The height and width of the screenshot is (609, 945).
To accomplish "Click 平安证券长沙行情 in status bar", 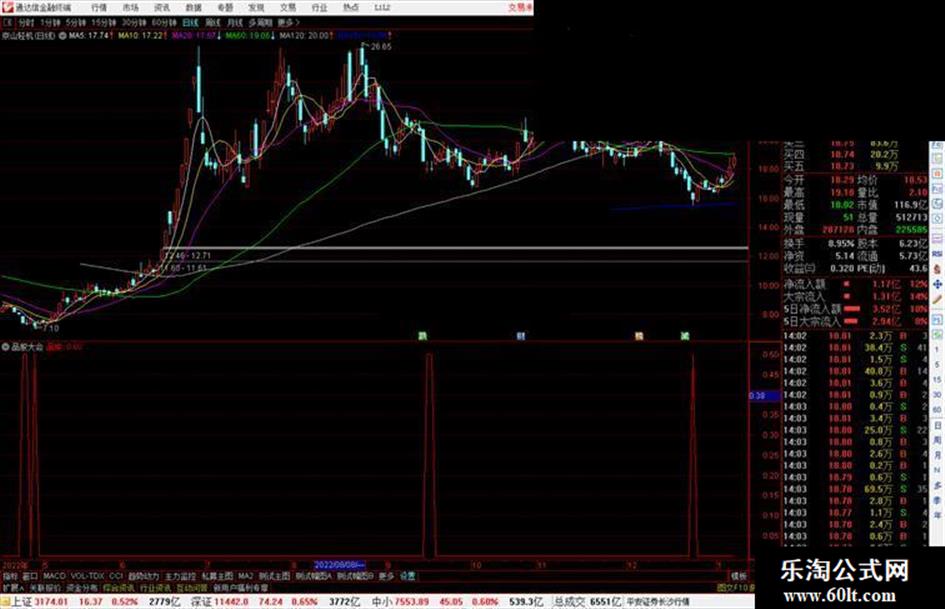I will click(x=658, y=602).
